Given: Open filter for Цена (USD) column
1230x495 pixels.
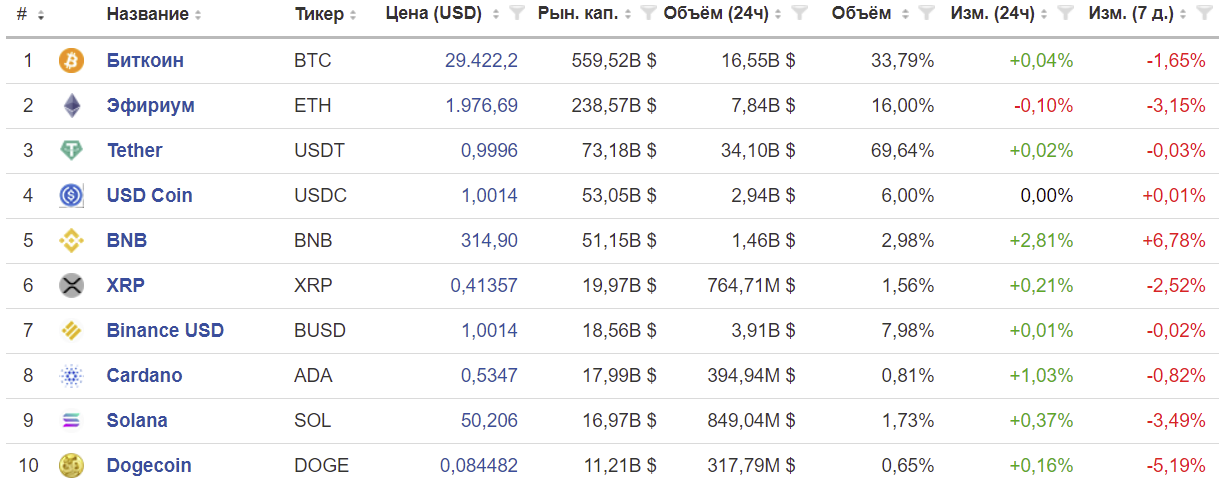Looking at the screenshot, I should coord(516,14).
